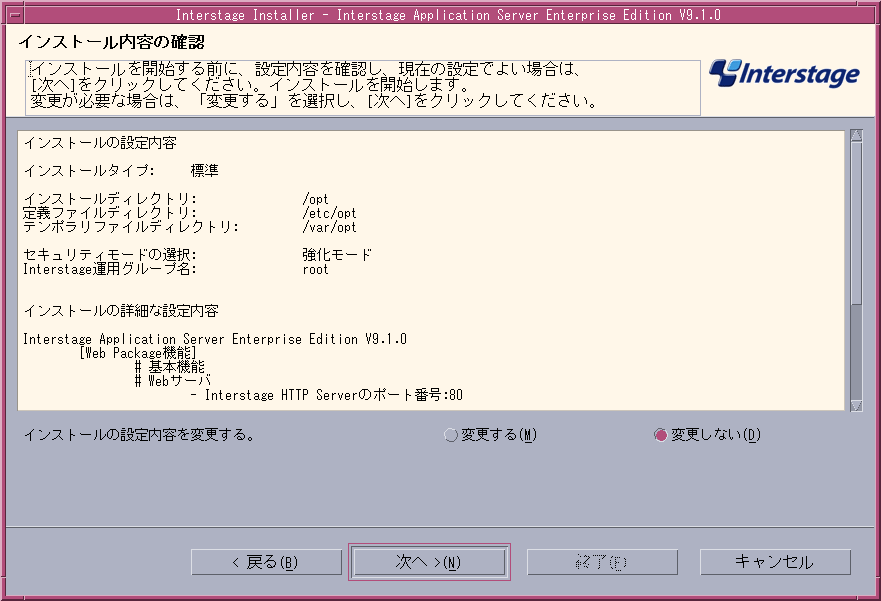Click the label インストールディレクトリ:
Screen dimensions: 881x601
coord(110,199)
